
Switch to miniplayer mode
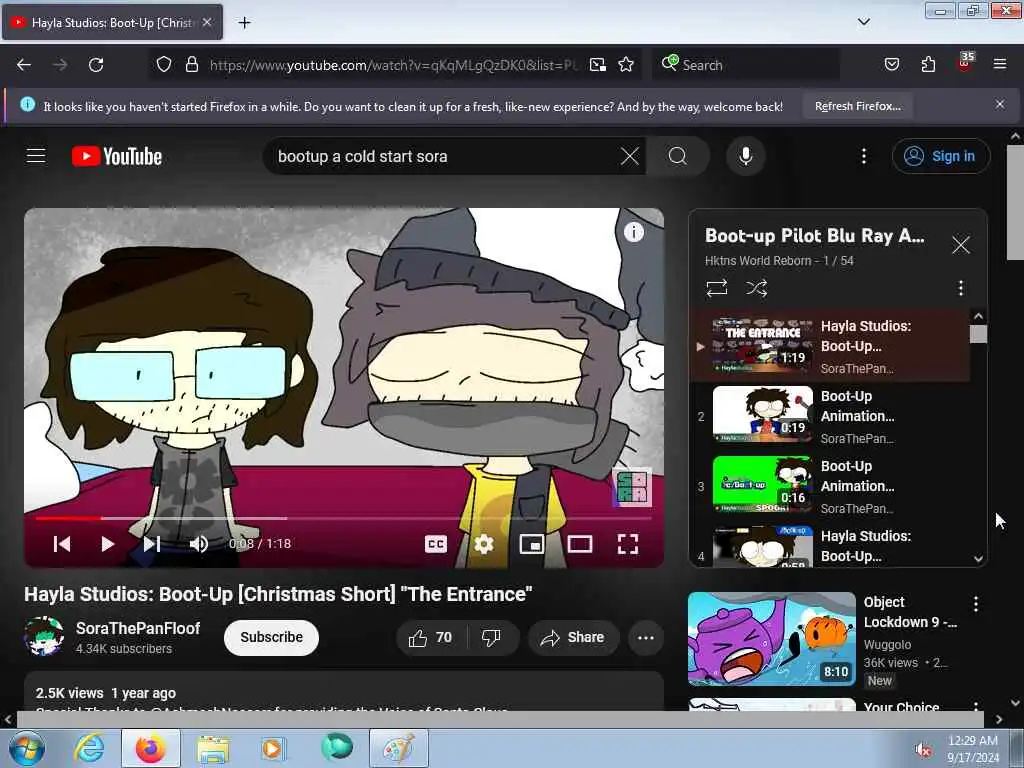532,544
